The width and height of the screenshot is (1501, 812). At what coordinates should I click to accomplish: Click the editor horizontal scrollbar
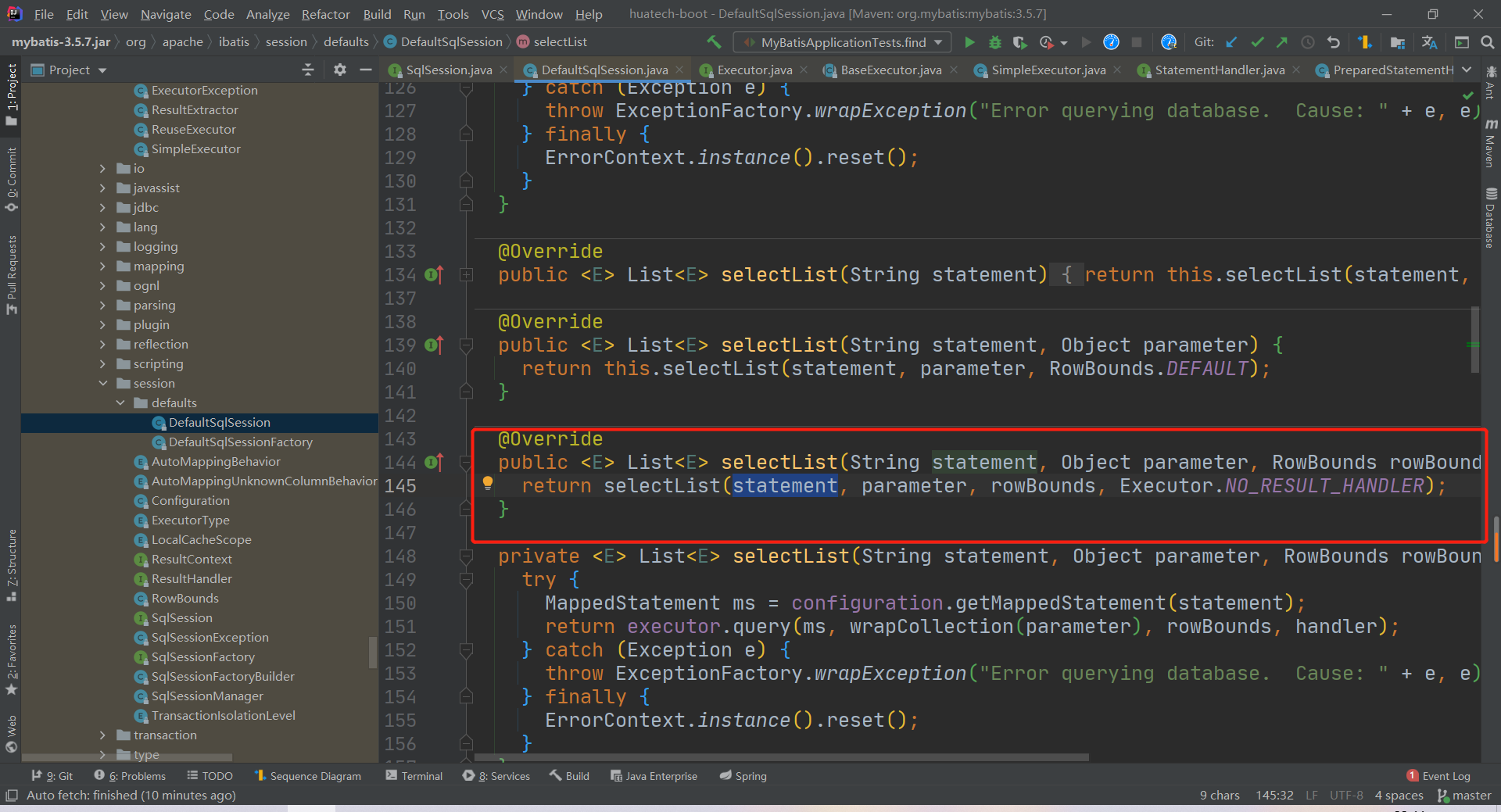pyautogui.click(x=782, y=757)
